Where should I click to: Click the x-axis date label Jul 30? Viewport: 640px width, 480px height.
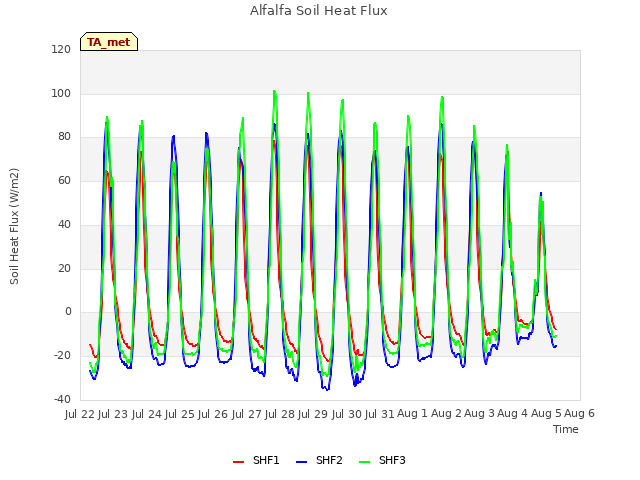click(x=346, y=414)
